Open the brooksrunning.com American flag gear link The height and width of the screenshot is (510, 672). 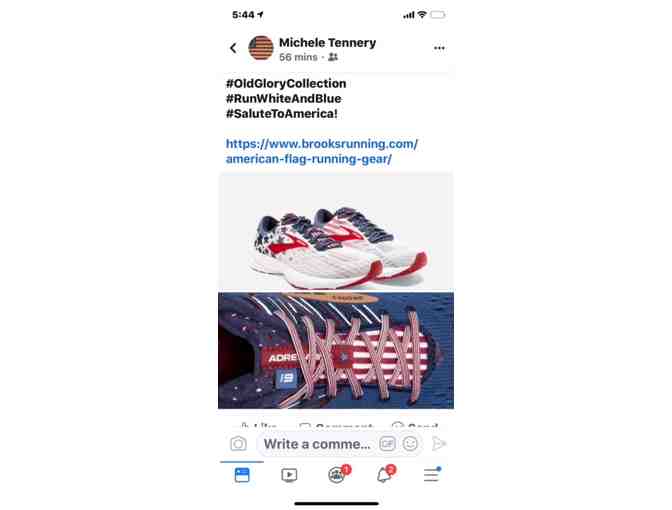coord(321,151)
